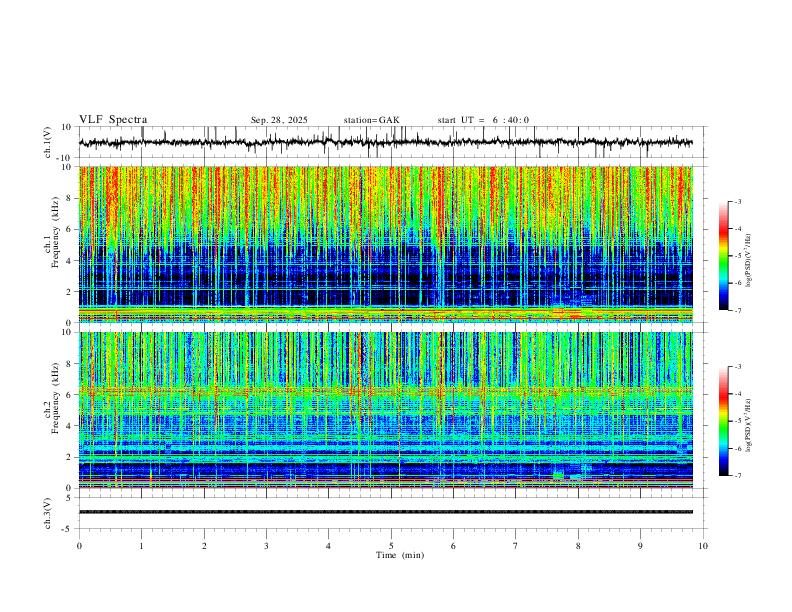The image size is (792, 612).
Task: Click the "VLF Spectra" plot title
Action: (113, 120)
